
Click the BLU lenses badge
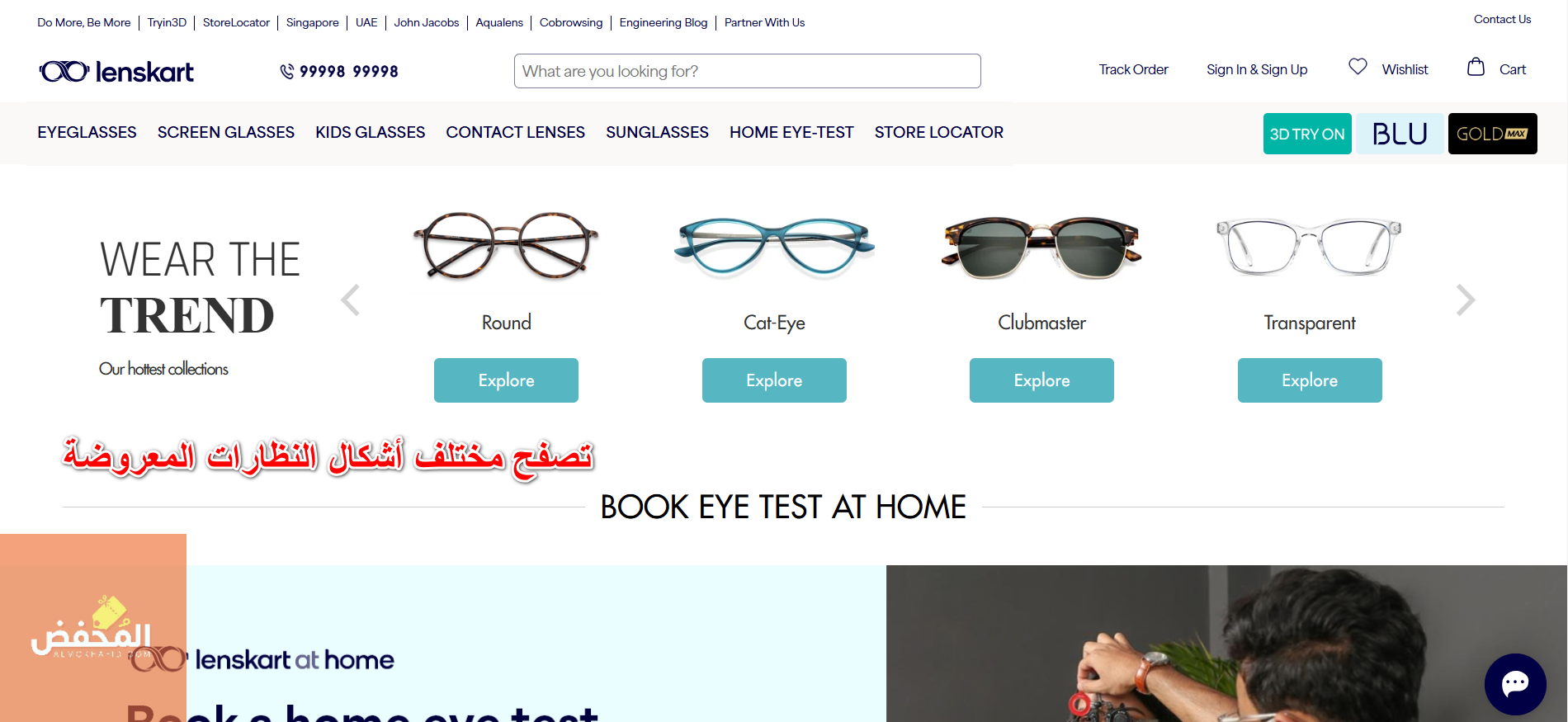point(1400,134)
